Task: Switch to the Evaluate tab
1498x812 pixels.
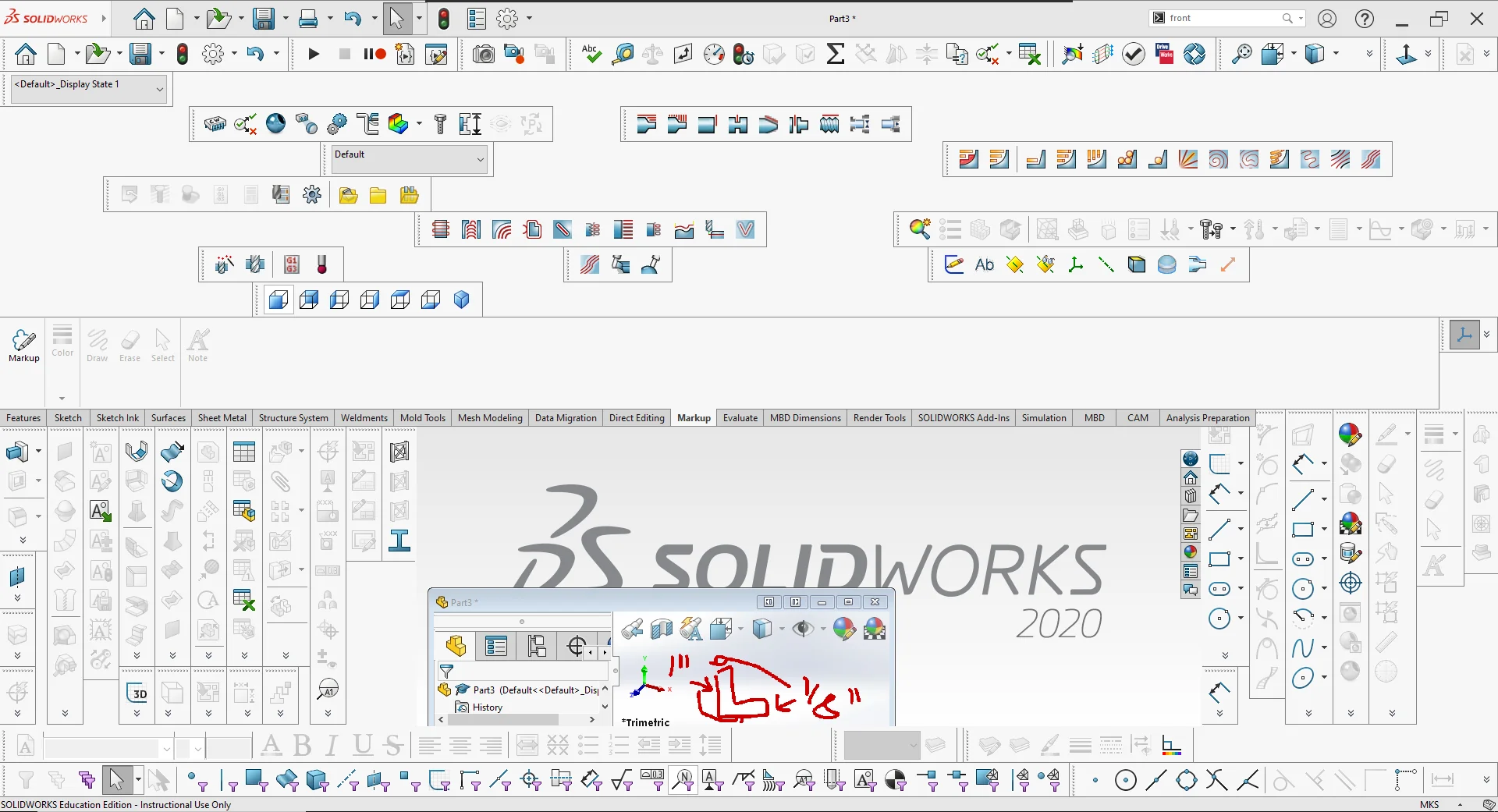Action: 740,418
